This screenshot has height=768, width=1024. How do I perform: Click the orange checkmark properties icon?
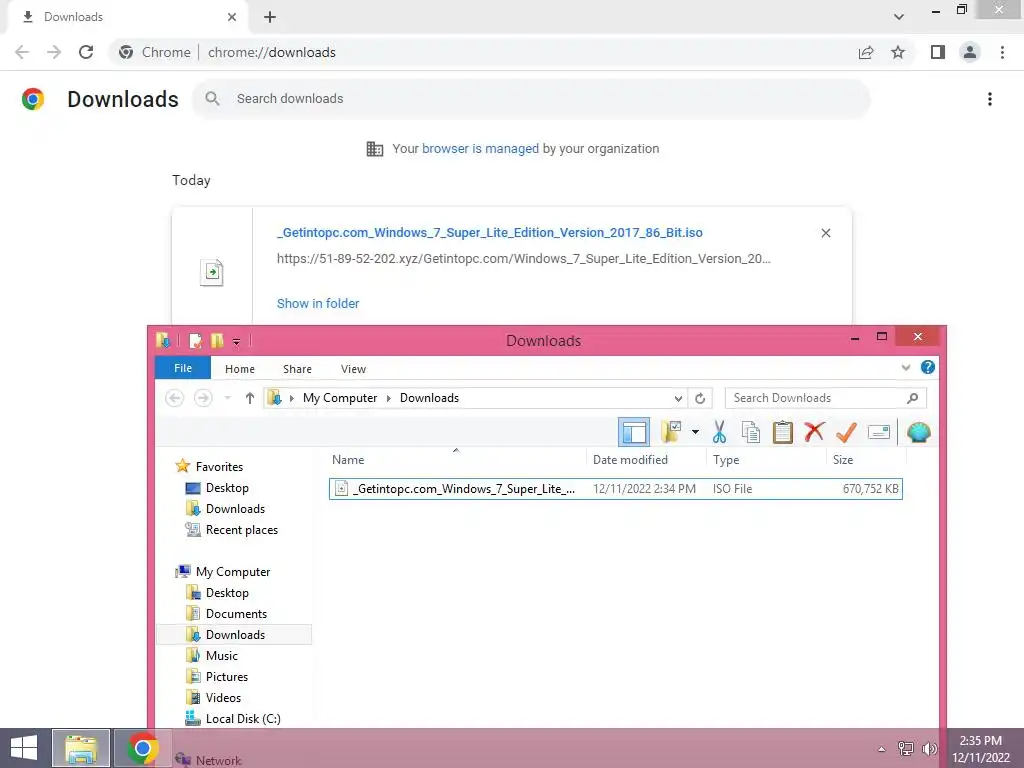[846, 432]
